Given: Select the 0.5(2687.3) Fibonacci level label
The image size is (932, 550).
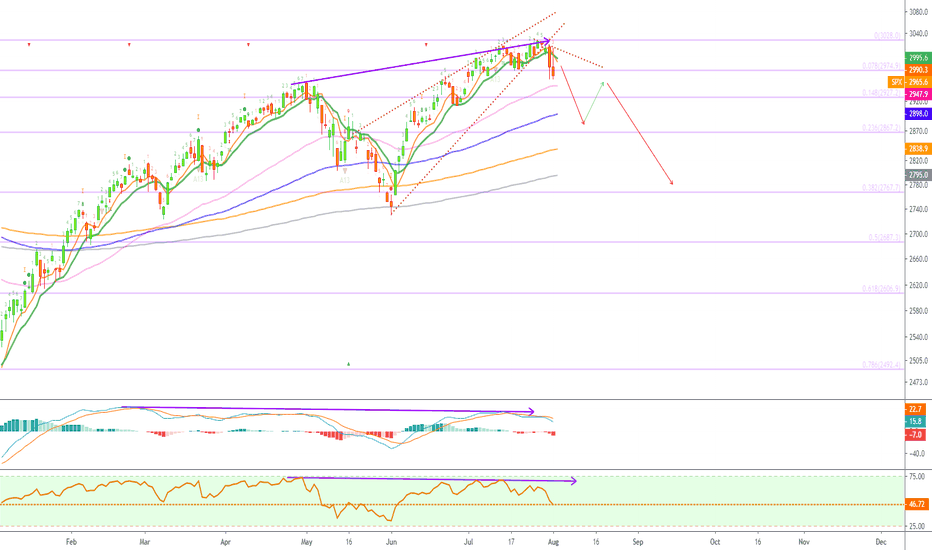Looking at the screenshot, I should (885, 237).
